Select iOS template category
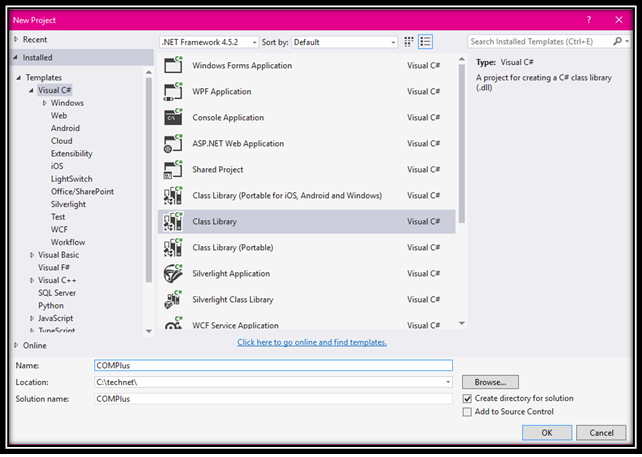 pos(57,166)
